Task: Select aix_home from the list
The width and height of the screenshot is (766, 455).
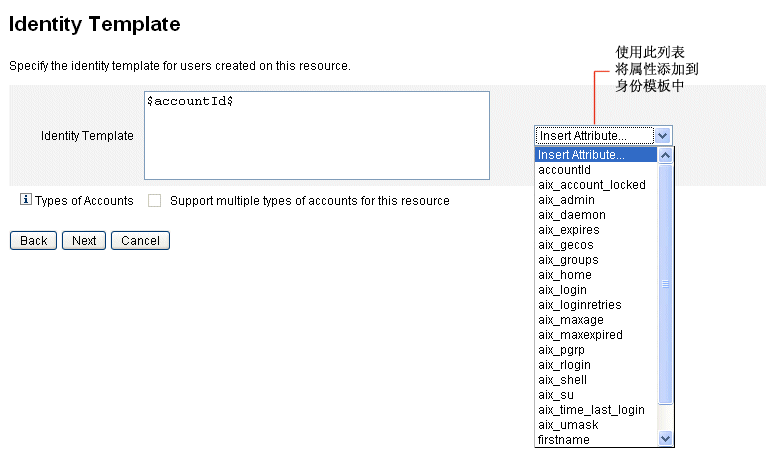Action: (x=596, y=275)
